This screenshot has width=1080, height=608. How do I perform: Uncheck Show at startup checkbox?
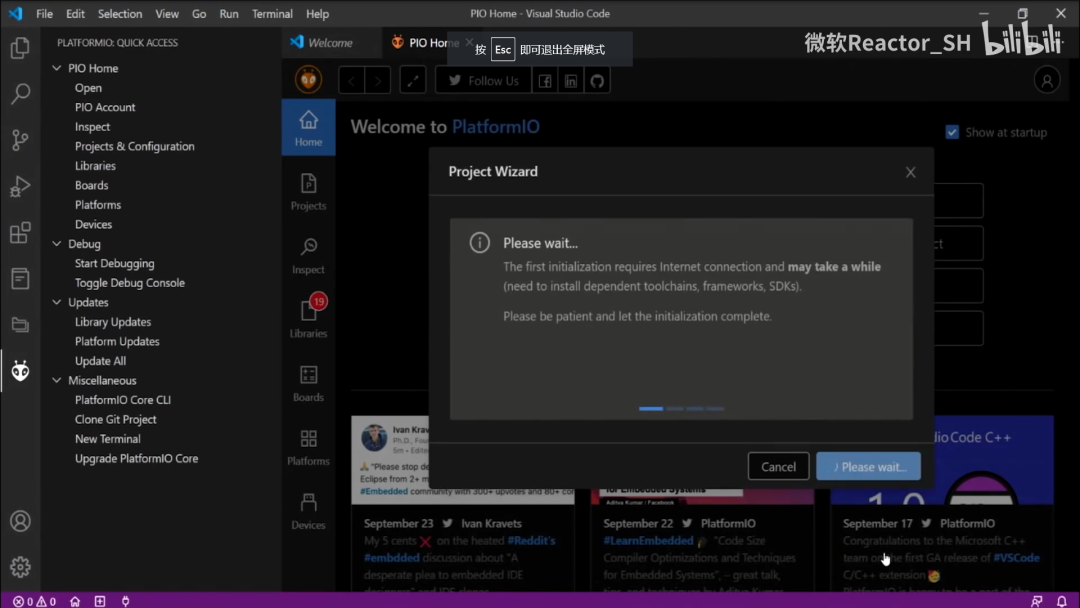coord(952,132)
